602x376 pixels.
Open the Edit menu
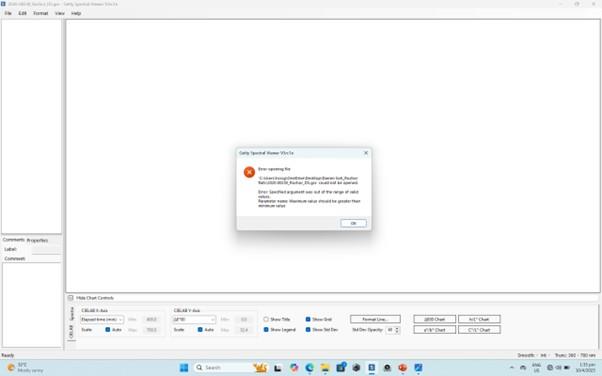tap(22, 13)
